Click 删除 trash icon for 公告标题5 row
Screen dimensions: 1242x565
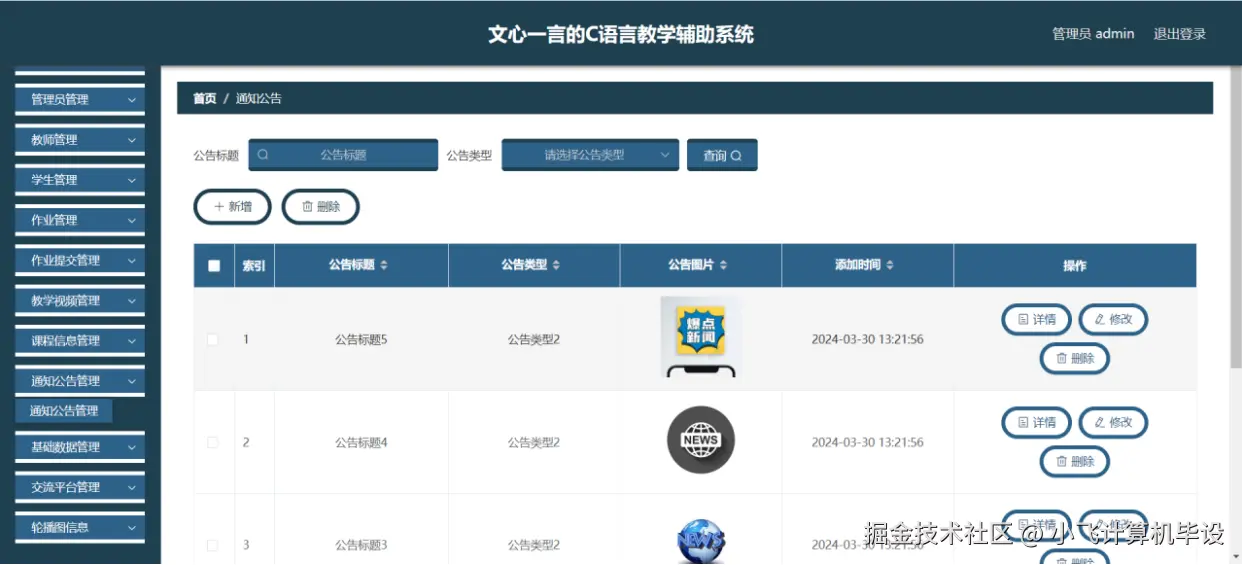coord(1062,358)
